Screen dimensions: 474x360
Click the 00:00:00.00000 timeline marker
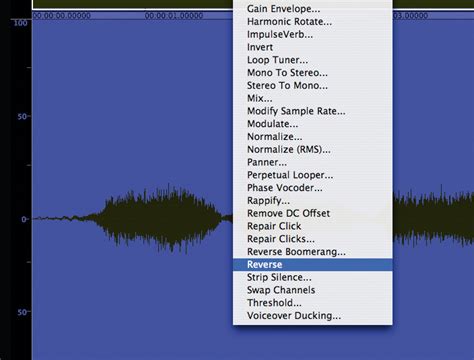62,16
